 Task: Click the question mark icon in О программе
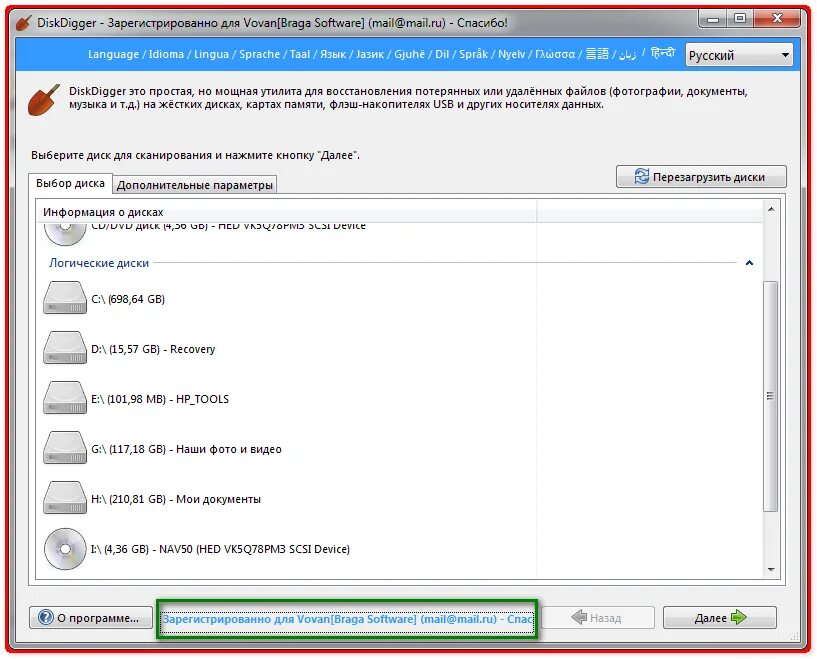45,618
